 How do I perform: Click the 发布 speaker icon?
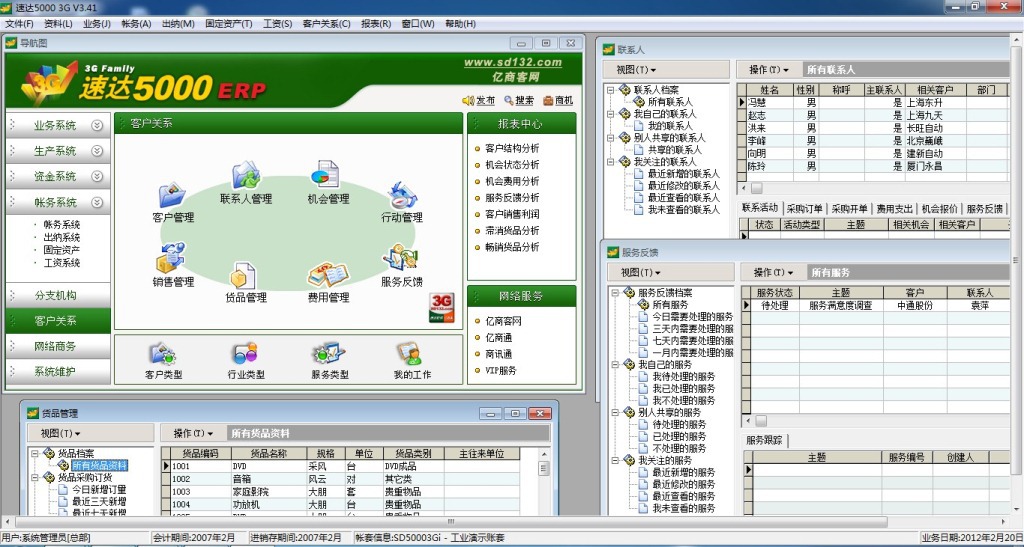468,101
